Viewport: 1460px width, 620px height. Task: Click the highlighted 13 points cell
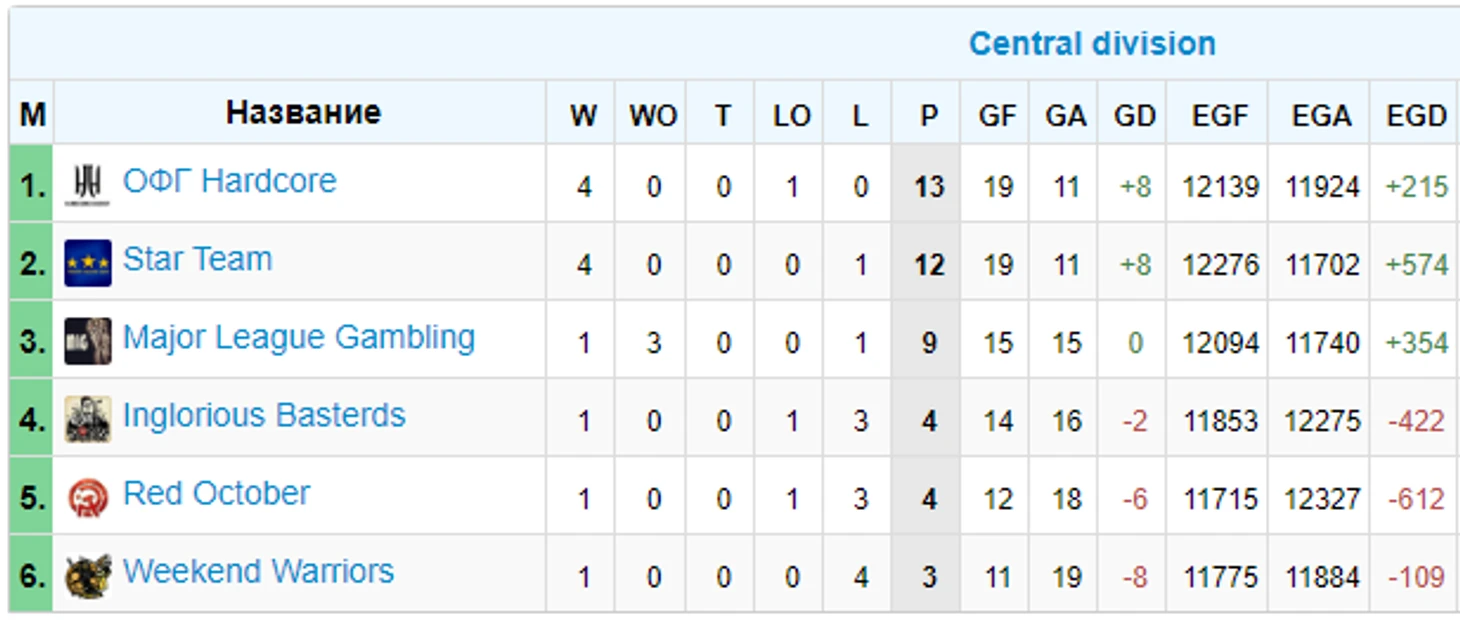click(x=928, y=187)
